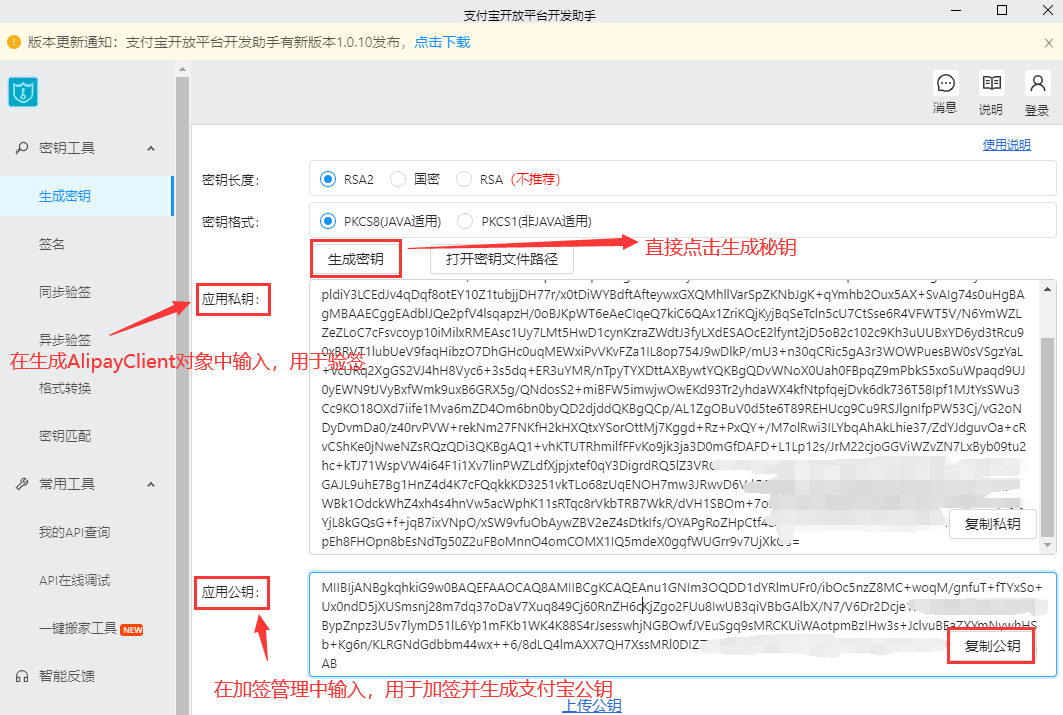Select the 生成密钥 sidebar item
The height and width of the screenshot is (715, 1063).
tap(87, 196)
